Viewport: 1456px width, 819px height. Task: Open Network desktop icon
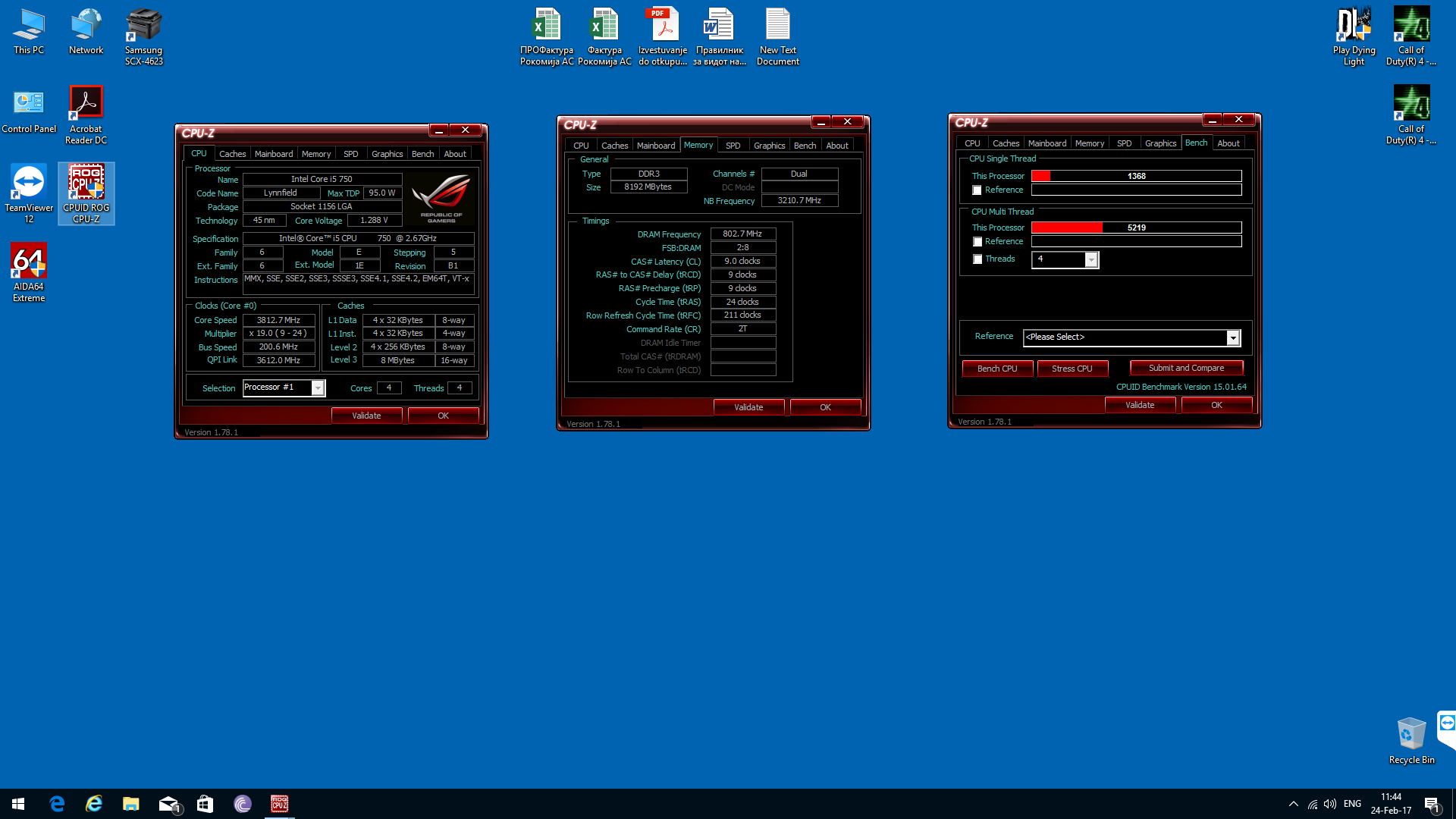tap(86, 32)
